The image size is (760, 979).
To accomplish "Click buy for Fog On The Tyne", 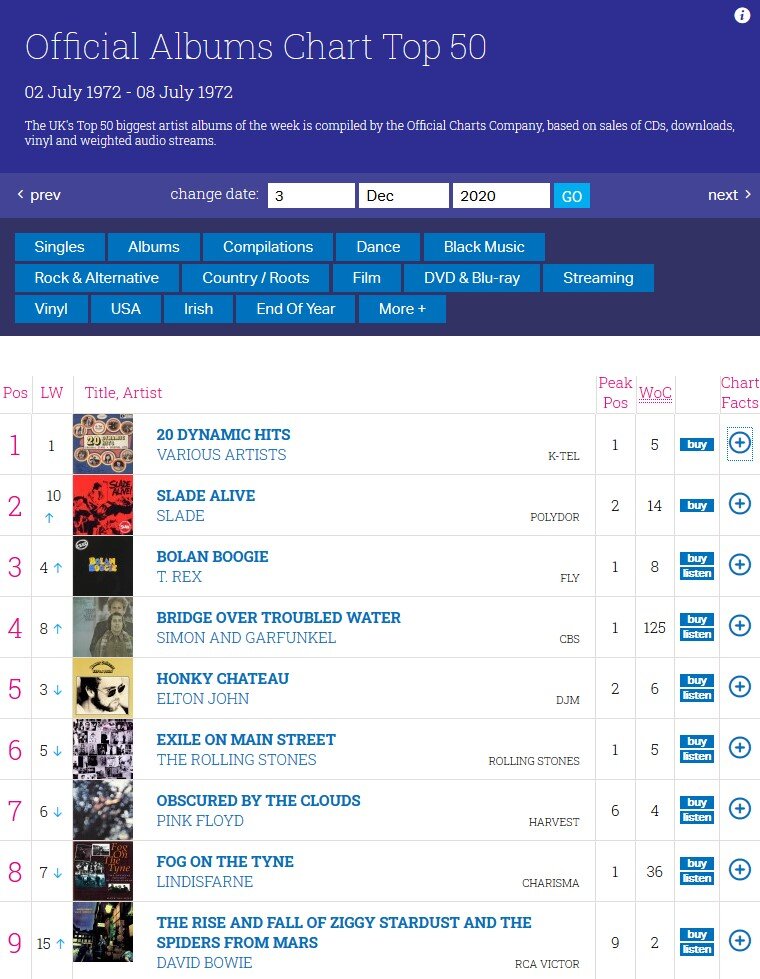I will (x=697, y=863).
